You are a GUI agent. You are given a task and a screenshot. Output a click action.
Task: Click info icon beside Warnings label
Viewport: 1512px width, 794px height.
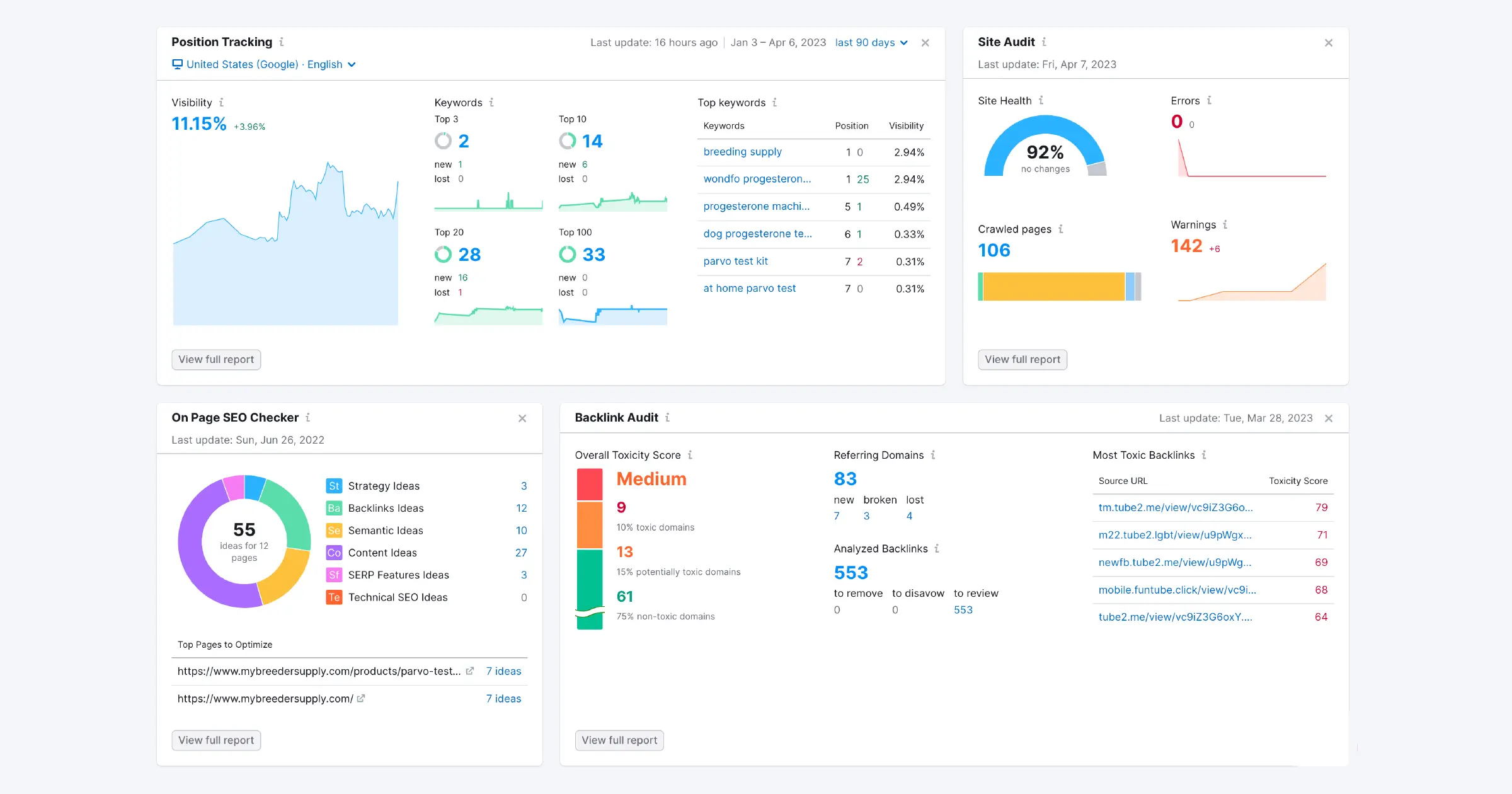1225,225
